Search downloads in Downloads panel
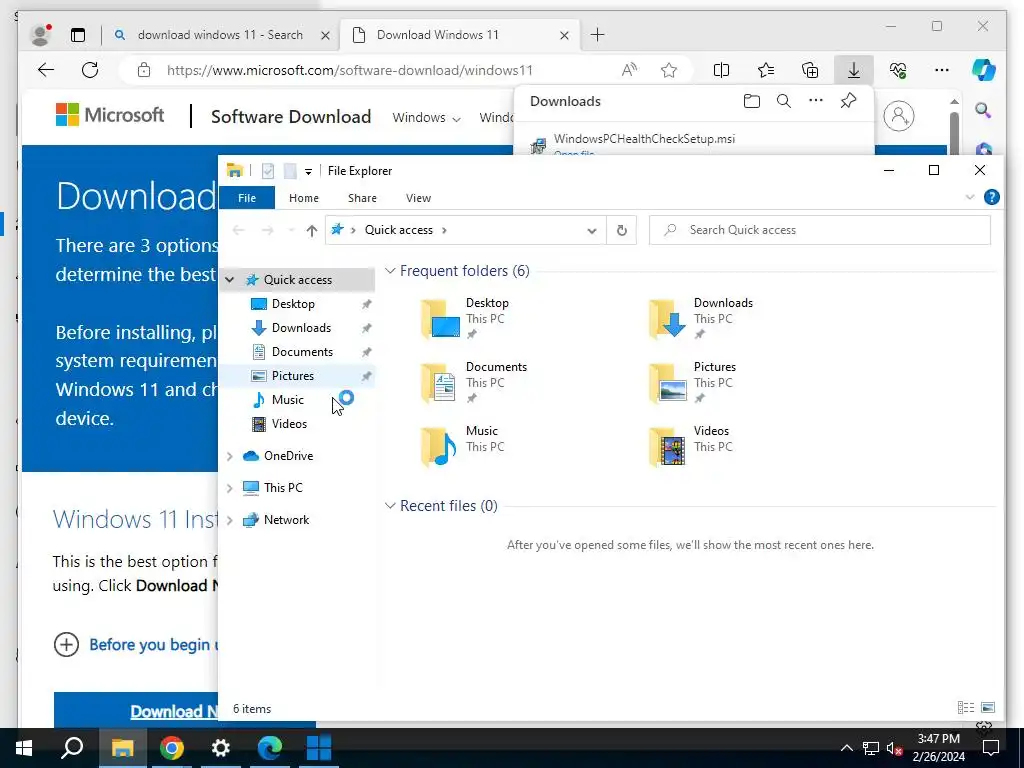Viewport: 1024px width, 768px height. 784,101
